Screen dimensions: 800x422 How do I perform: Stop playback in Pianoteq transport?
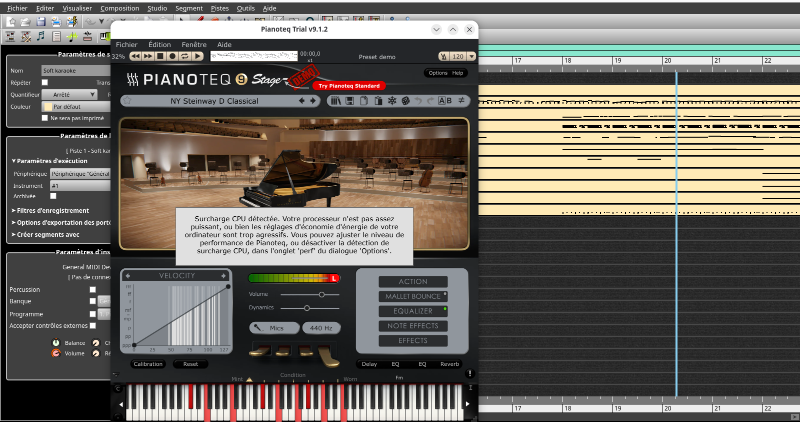point(160,56)
